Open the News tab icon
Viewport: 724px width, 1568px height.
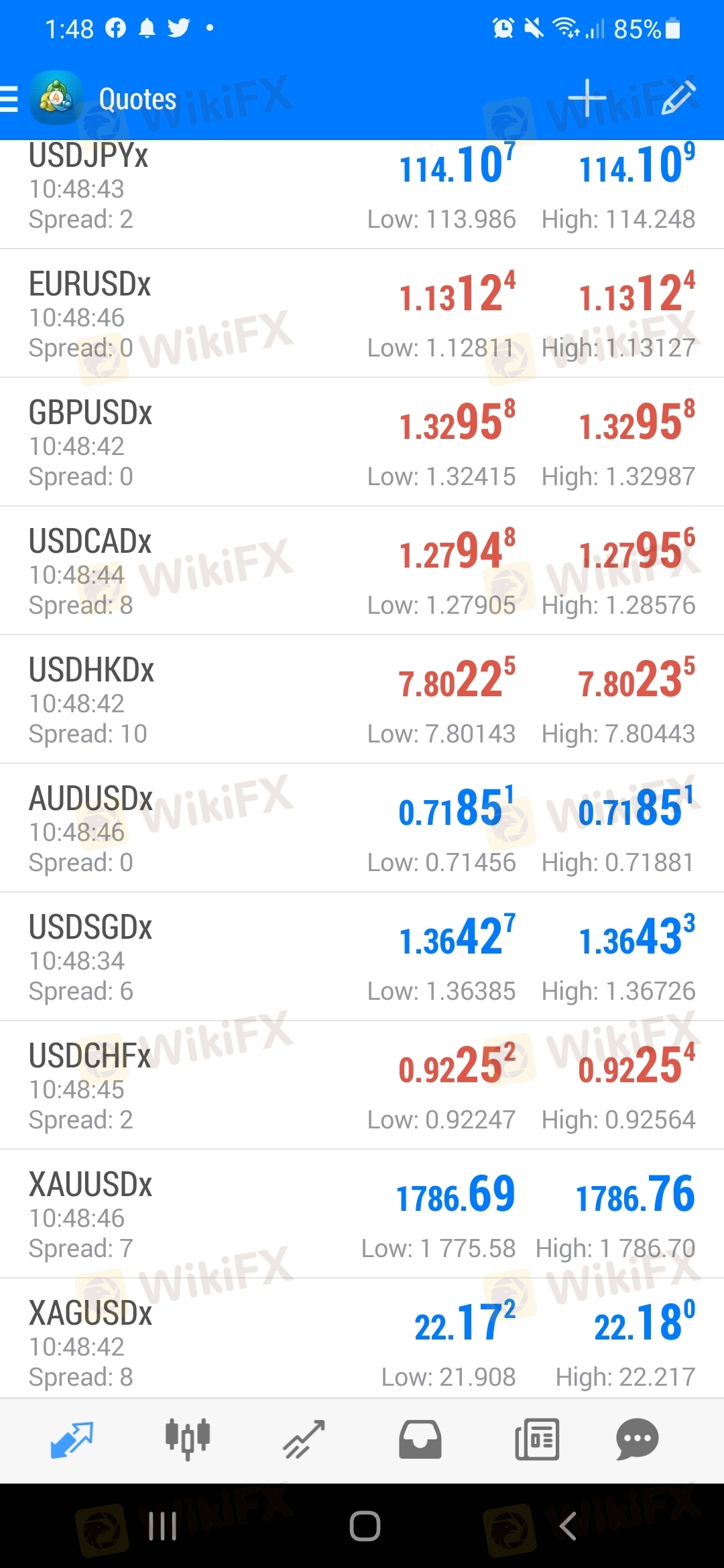(536, 1439)
